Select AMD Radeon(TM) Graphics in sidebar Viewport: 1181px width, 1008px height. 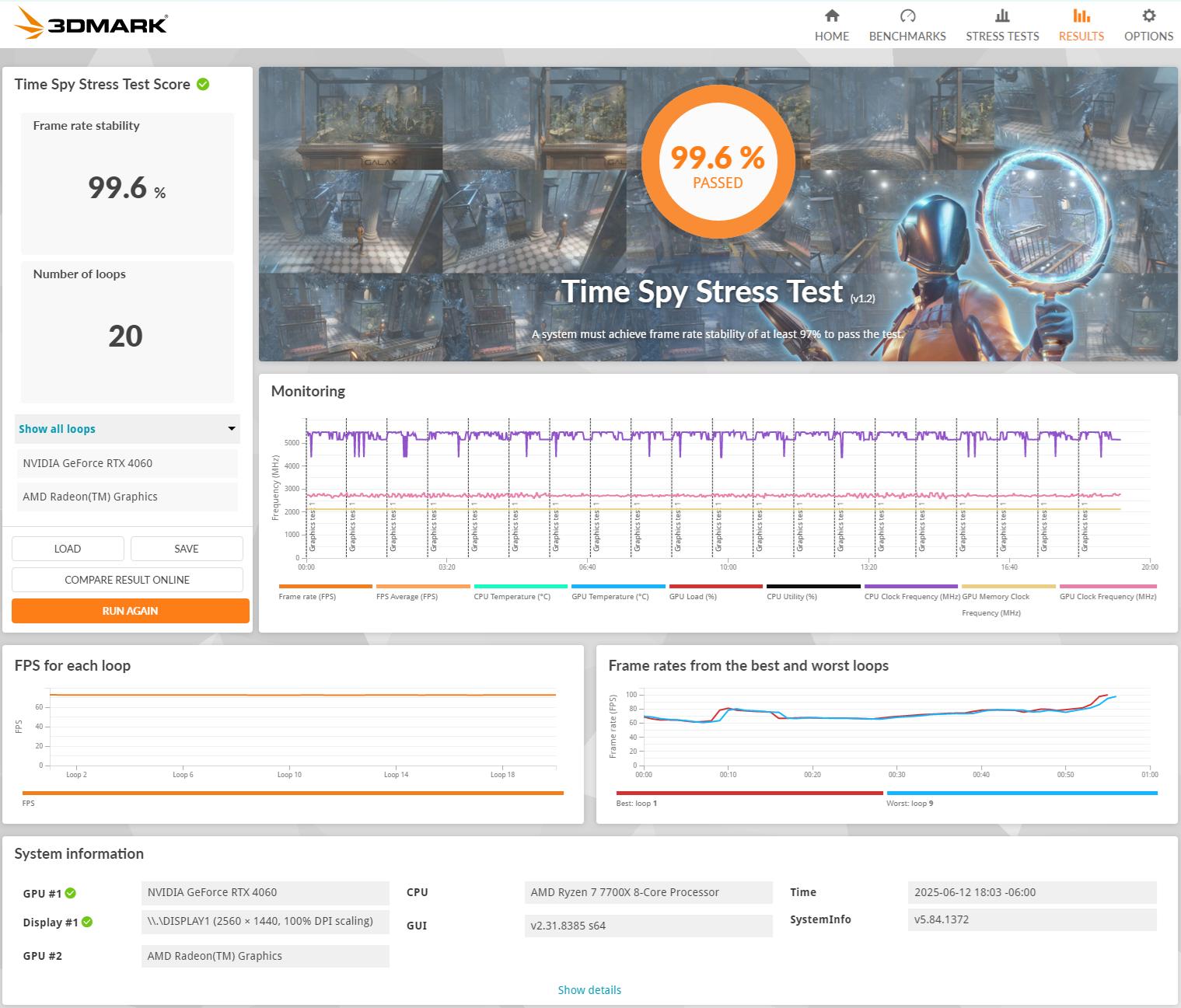128,497
